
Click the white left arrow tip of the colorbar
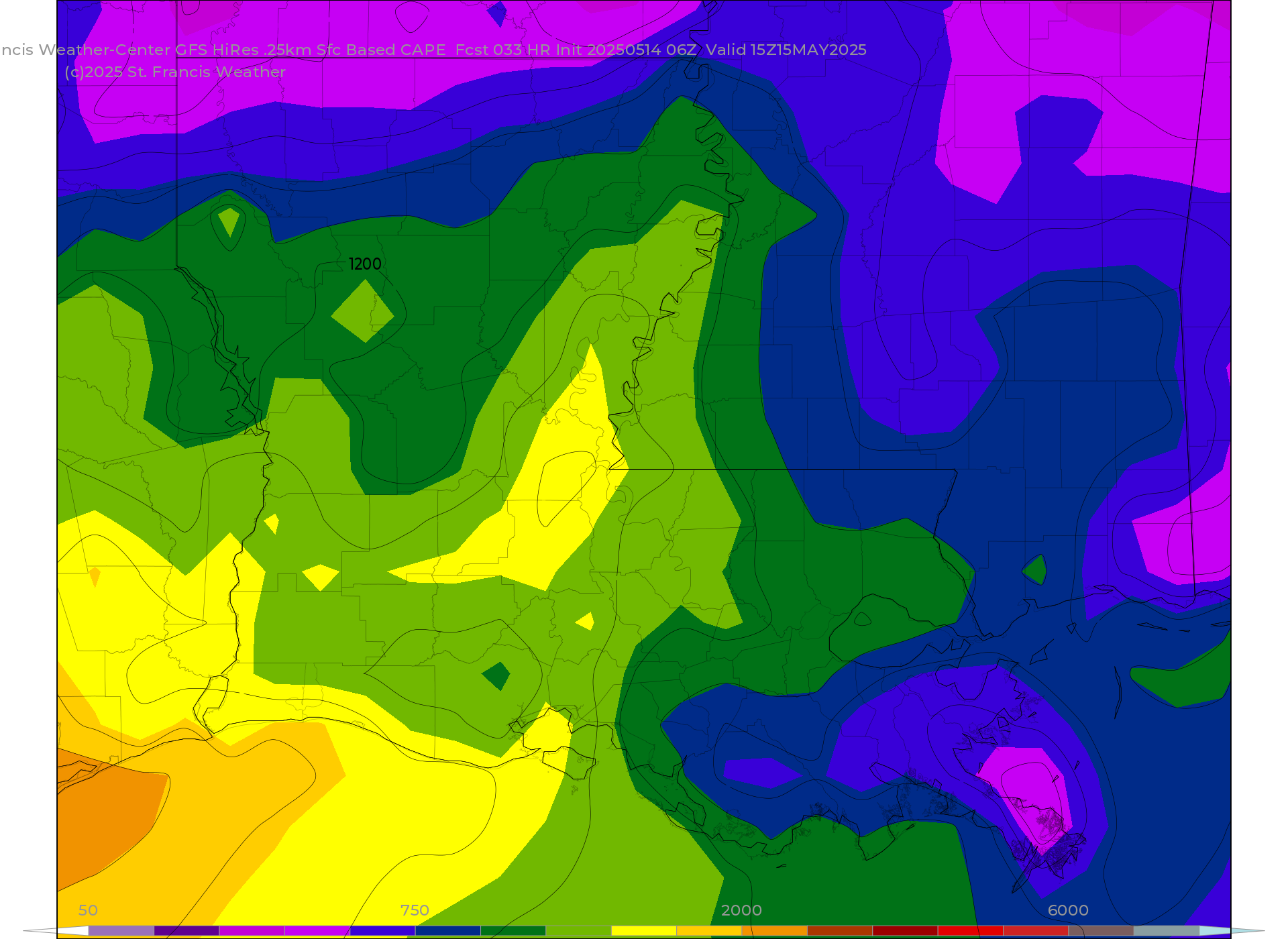click(56, 931)
